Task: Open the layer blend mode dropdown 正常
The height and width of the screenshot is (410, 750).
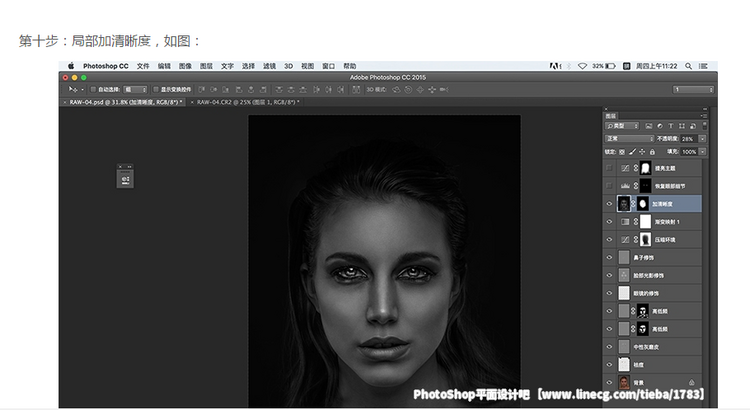Action: [x=630, y=138]
